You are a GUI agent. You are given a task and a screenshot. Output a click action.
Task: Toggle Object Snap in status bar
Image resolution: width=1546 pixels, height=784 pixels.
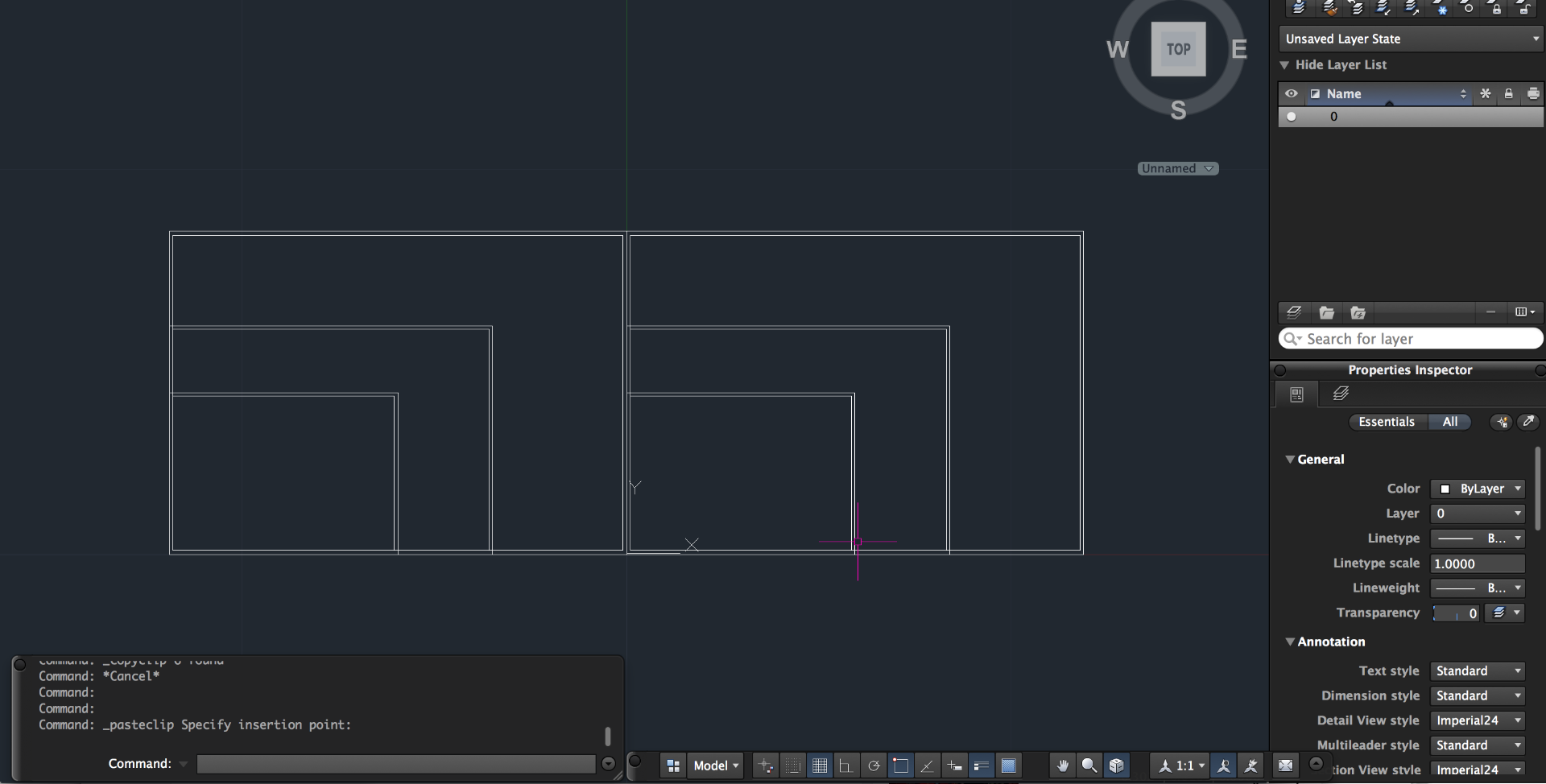tap(900, 766)
